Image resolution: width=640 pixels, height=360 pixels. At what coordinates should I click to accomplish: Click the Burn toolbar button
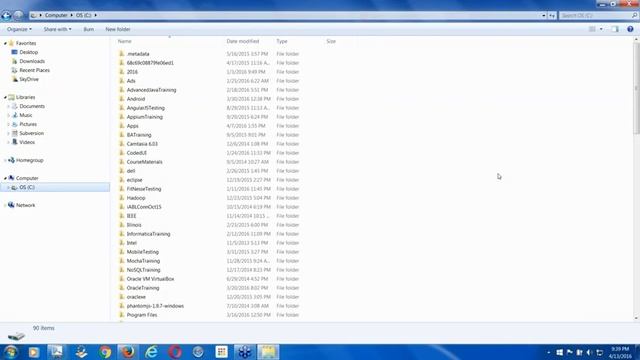pyautogui.click(x=89, y=29)
